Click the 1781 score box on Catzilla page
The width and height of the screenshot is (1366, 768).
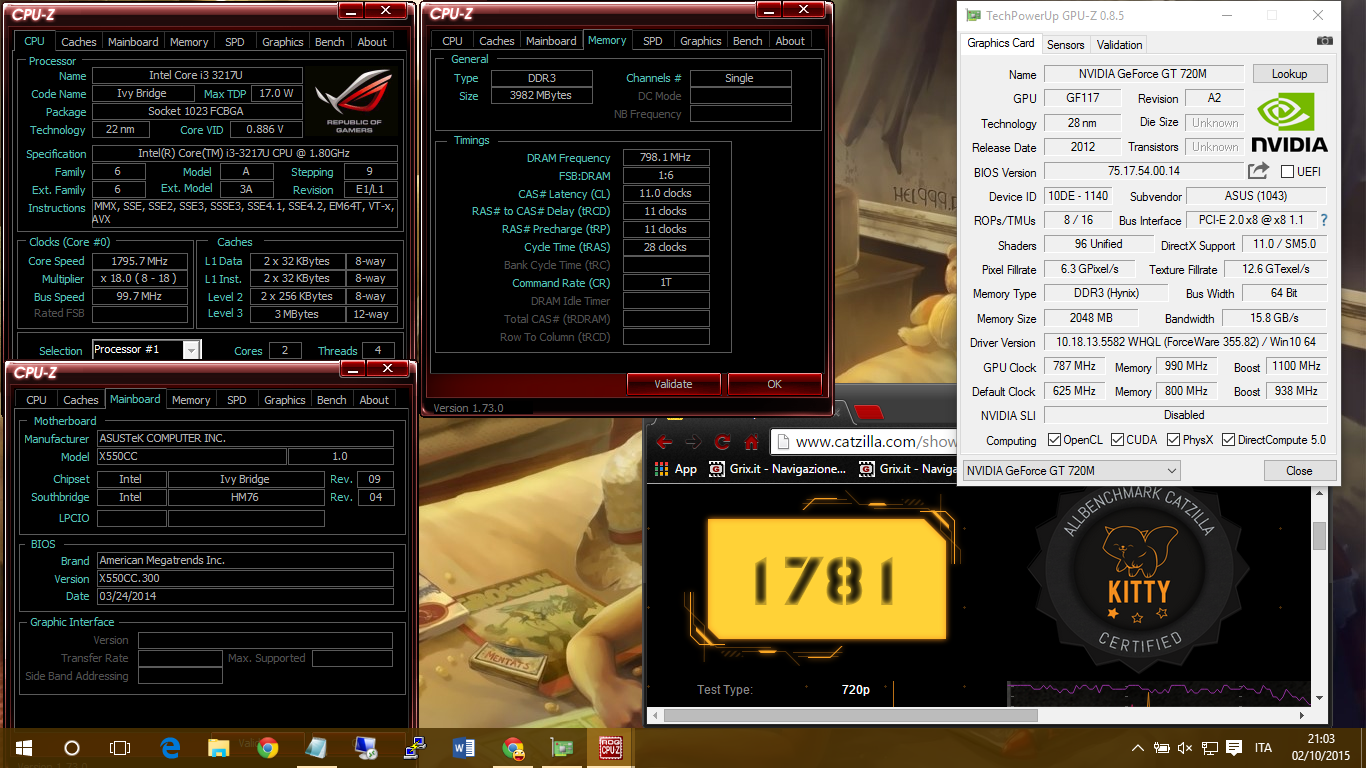coord(825,580)
